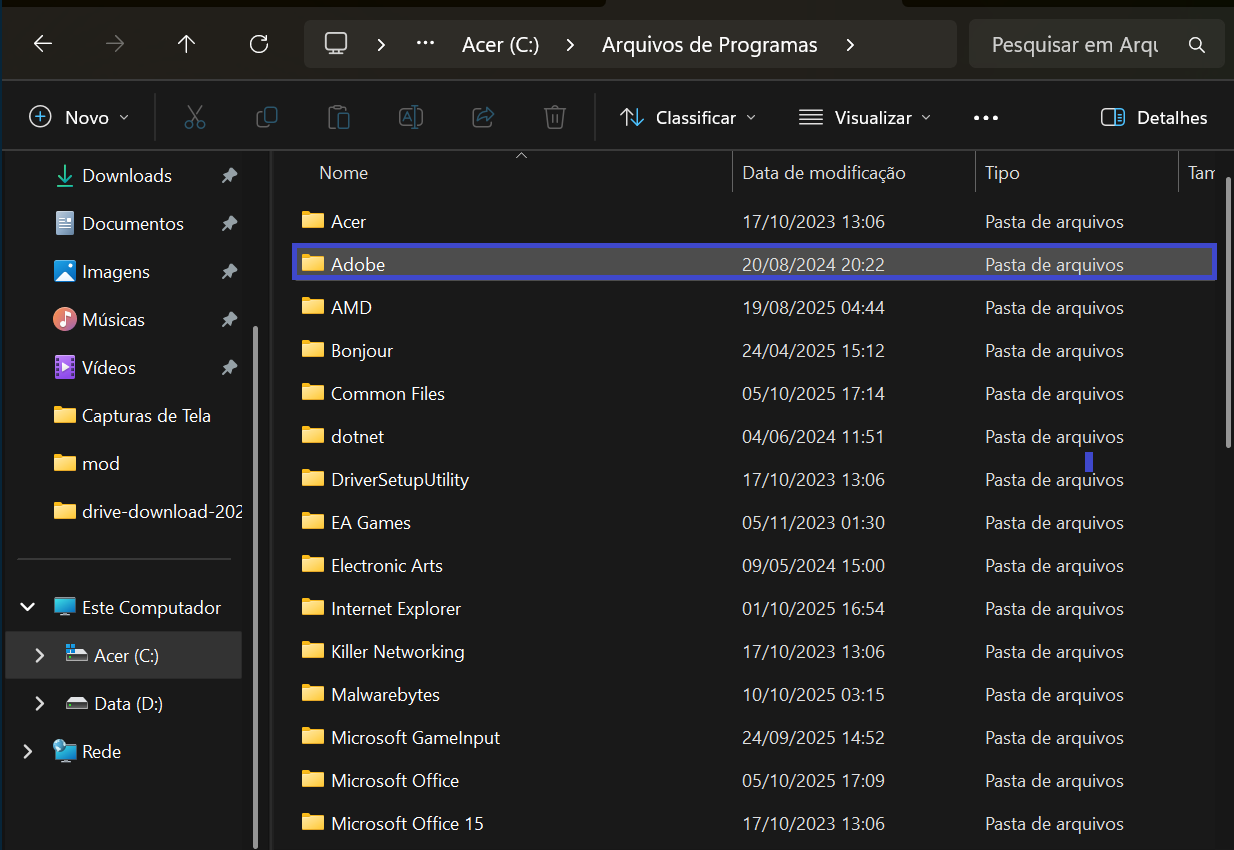Open the more options ellipsis menu
The image size is (1234, 850).
point(986,118)
